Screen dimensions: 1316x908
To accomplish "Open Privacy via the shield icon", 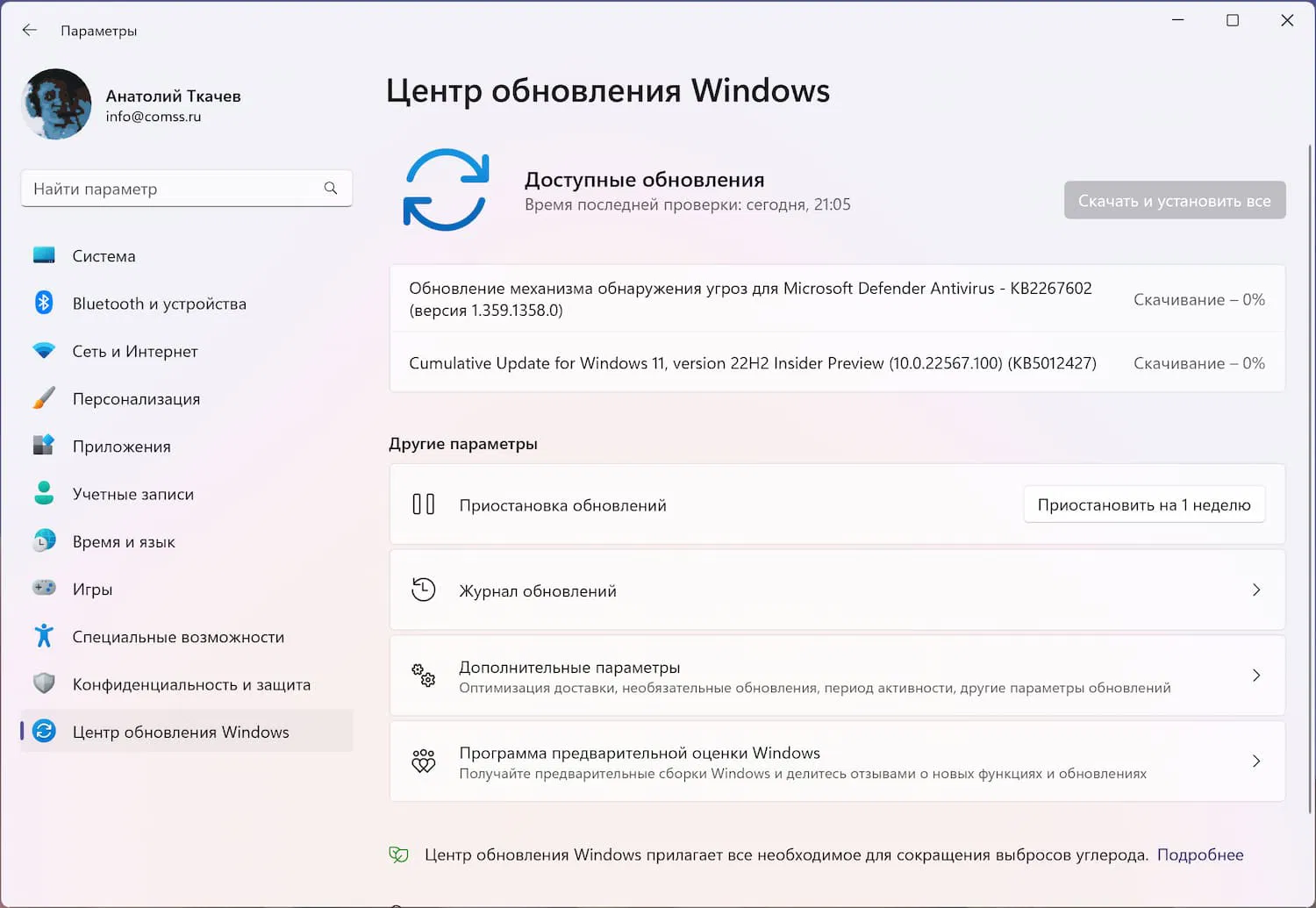I will click(44, 683).
